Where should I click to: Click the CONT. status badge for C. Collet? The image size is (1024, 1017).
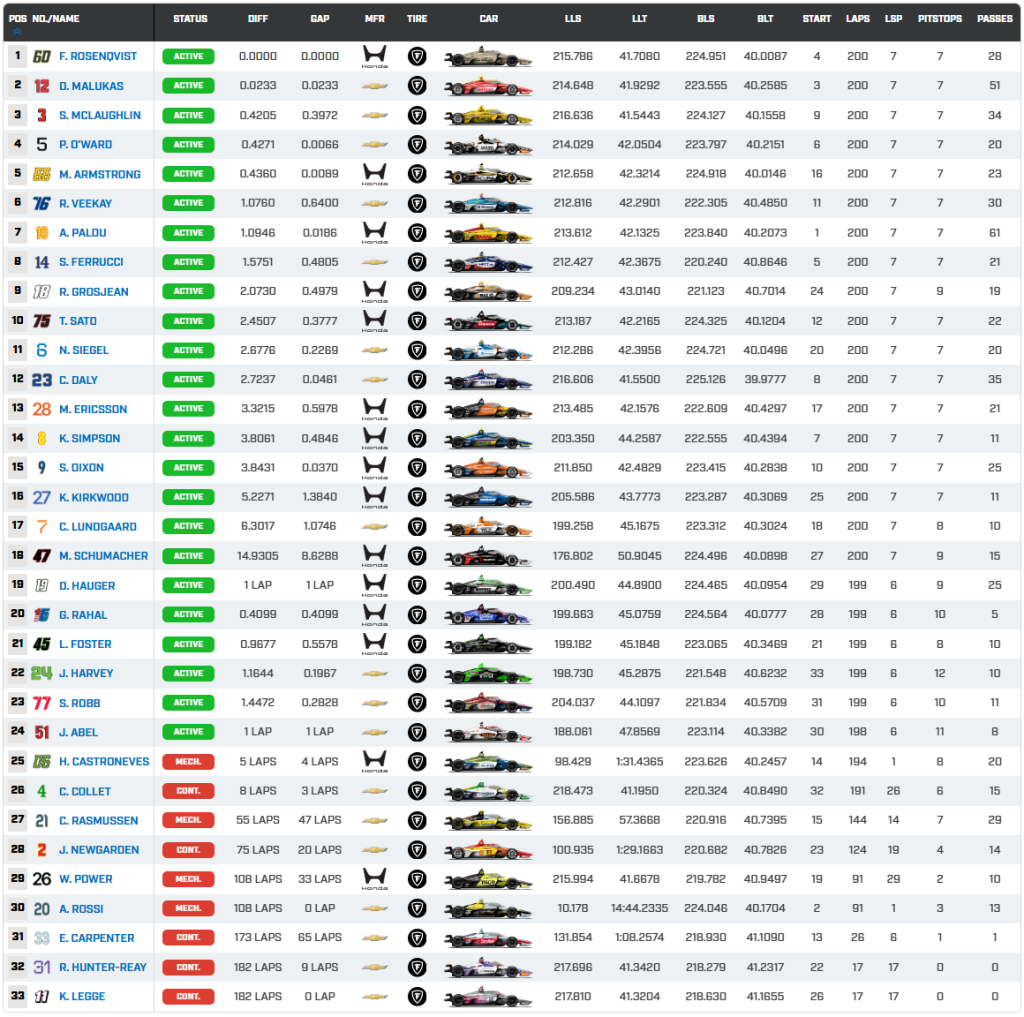pos(188,791)
